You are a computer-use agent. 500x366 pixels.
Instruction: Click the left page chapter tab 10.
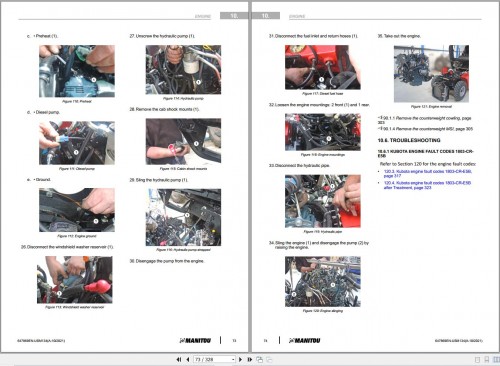point(234,16)
